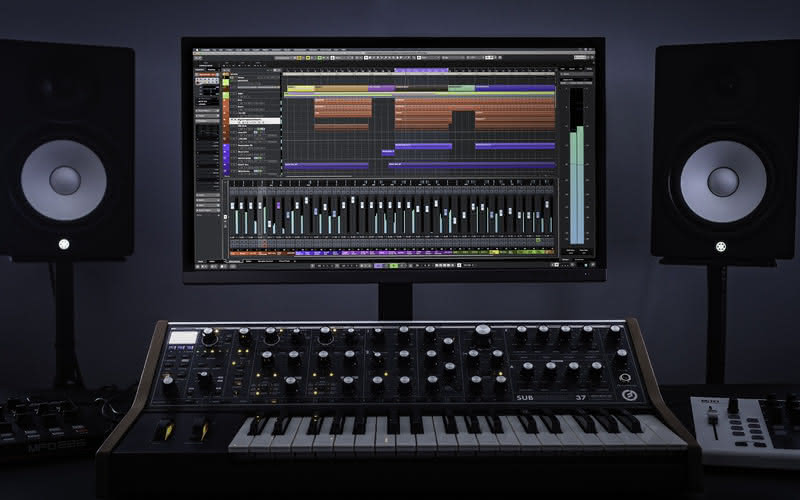Select the green clip on the arranger track

point(461,88)
